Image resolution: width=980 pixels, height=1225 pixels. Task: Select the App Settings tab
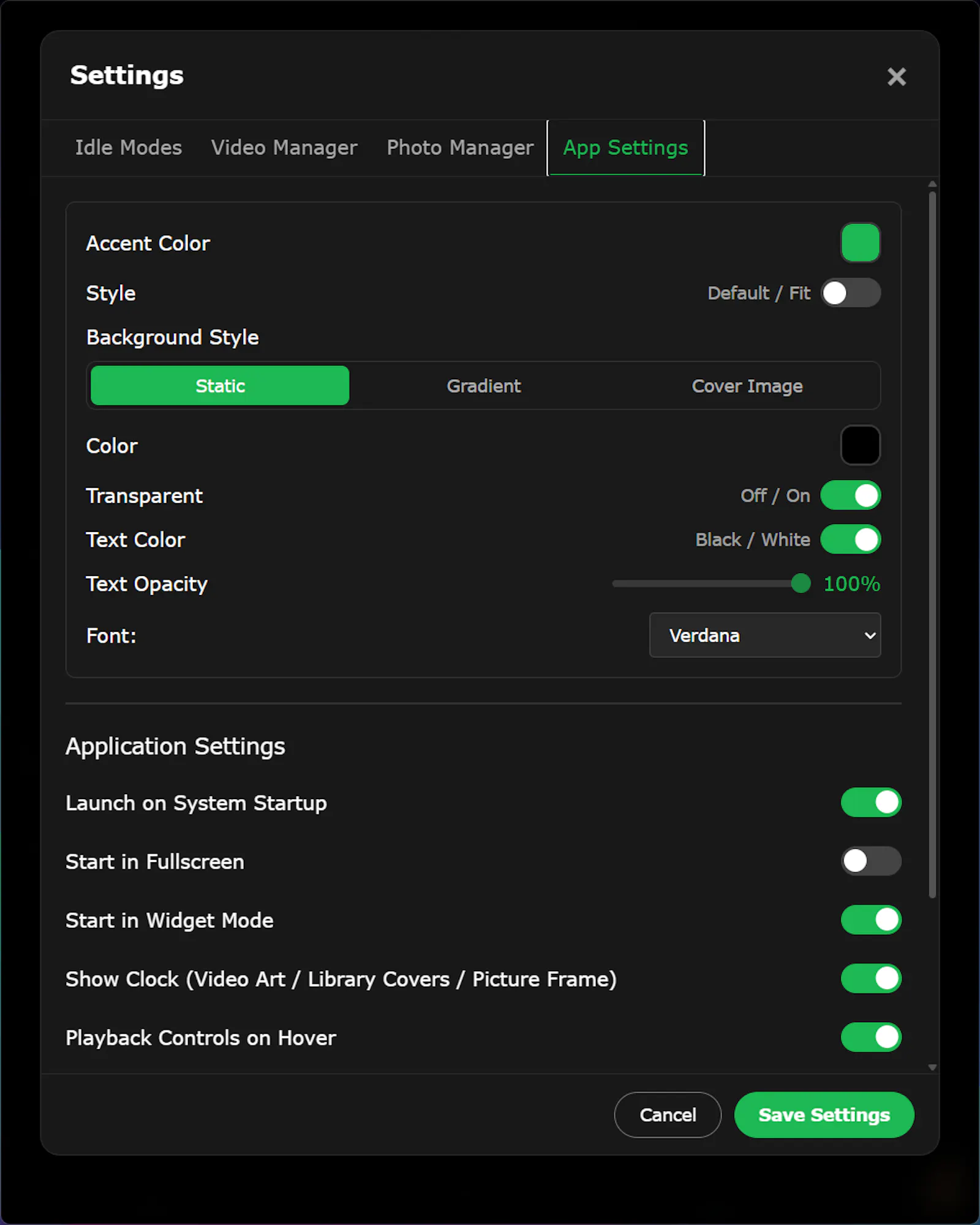[x=625, y=148]
